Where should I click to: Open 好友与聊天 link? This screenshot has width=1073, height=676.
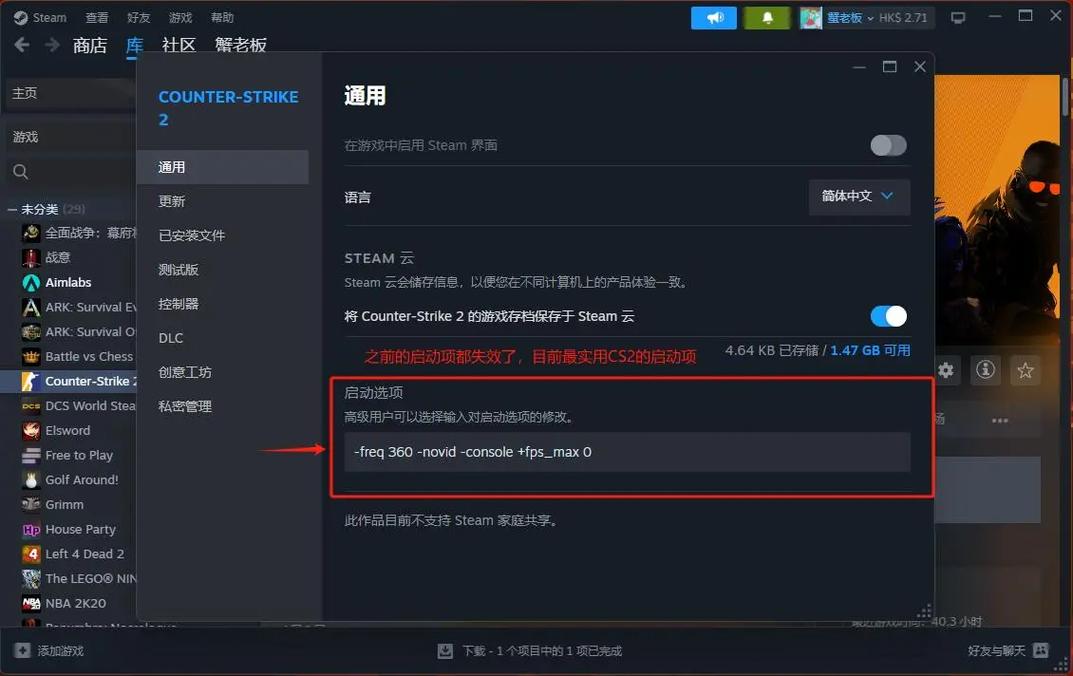coord(996,651)
